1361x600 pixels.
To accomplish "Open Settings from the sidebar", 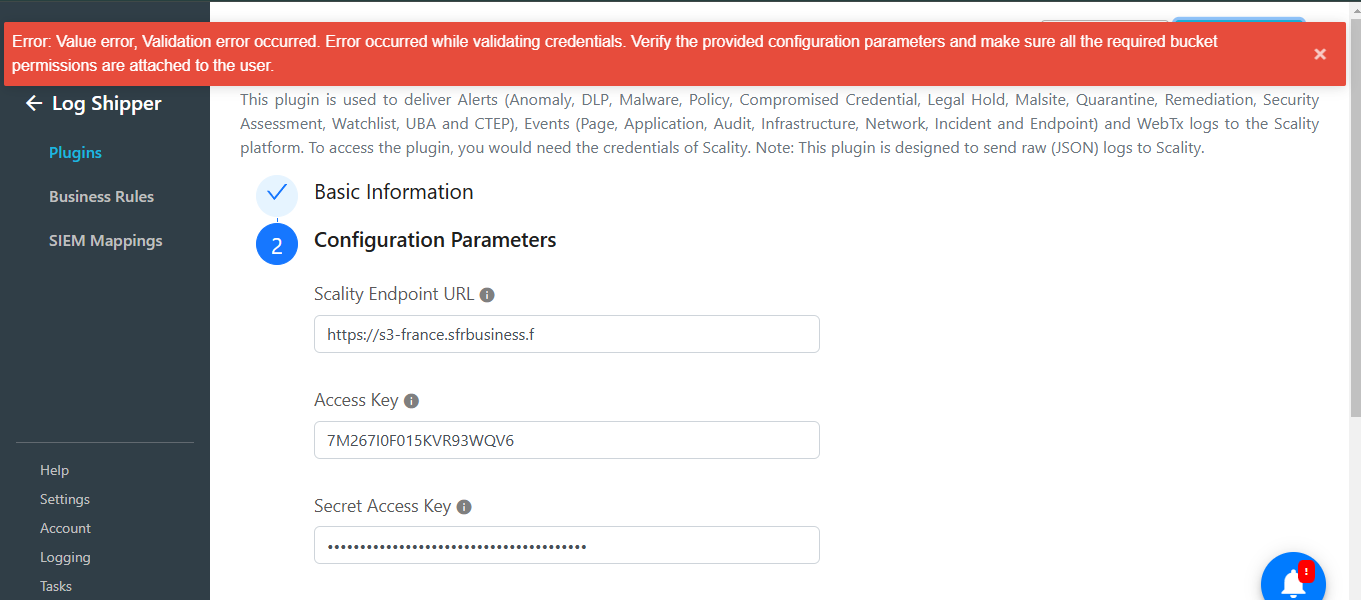I will 65,499.
